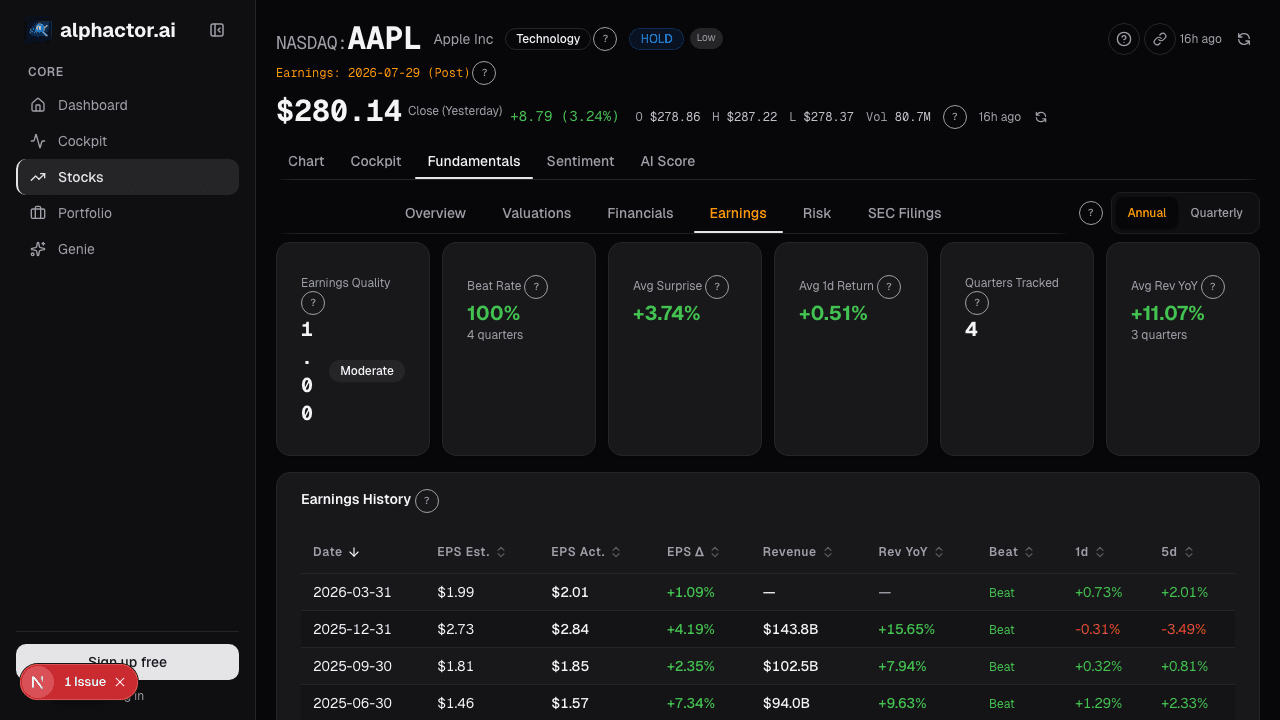Refresh the price quote icon
Viewport: 1280px width, 720px height.
[x=1041, y=117]
